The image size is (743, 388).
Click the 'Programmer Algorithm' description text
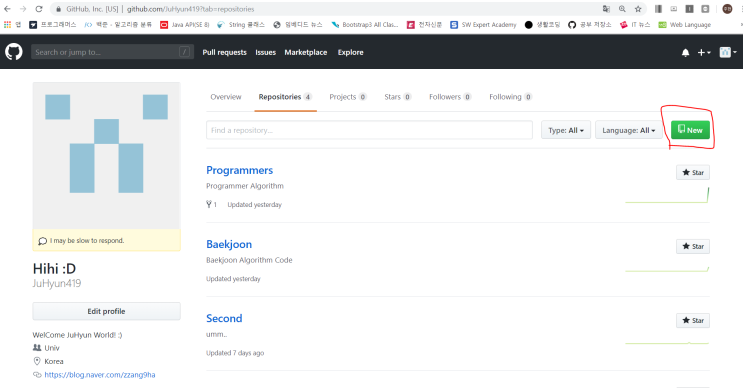tap(245, 186)
